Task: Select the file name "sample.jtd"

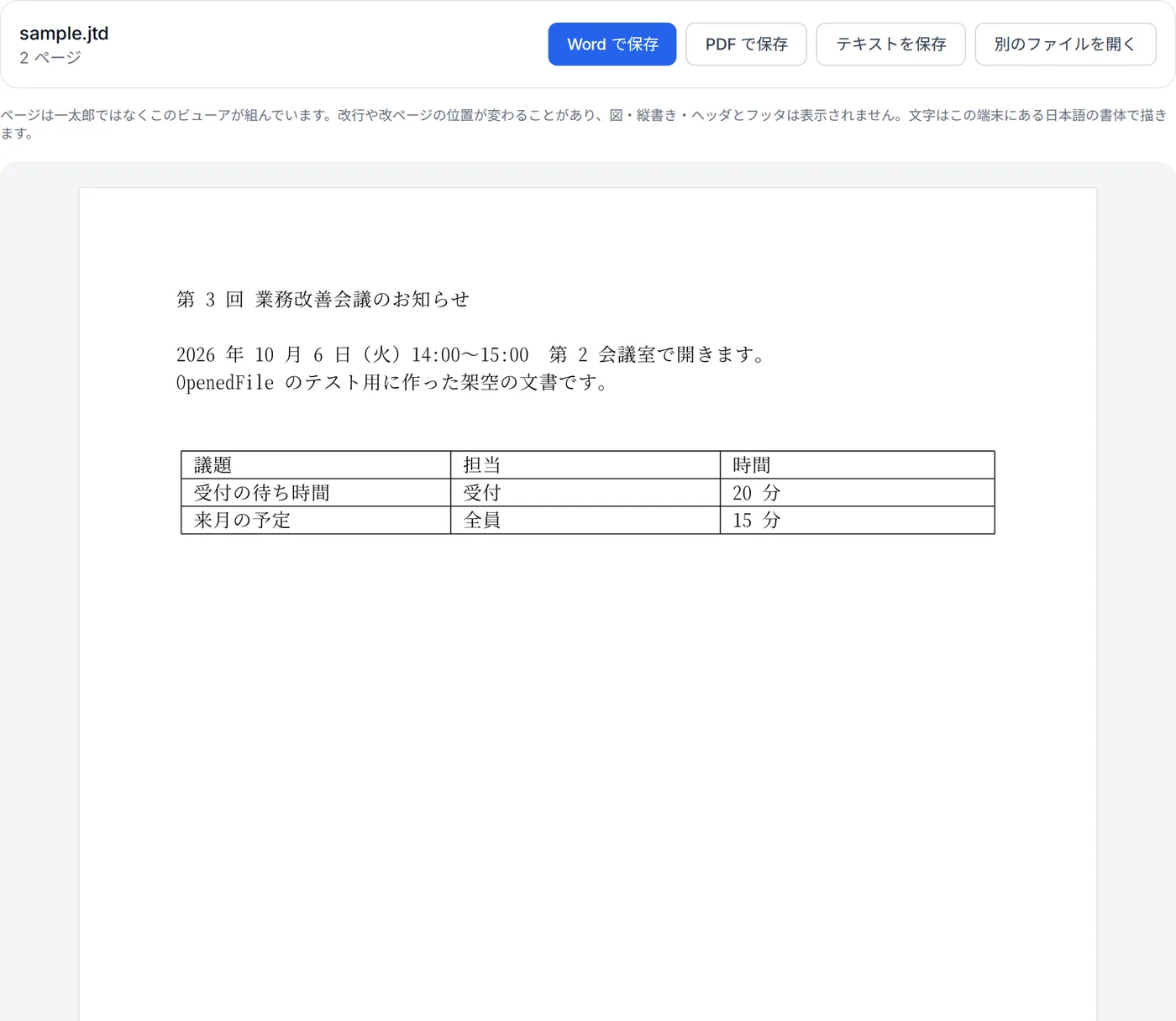Action: click(x=64, y=34)
